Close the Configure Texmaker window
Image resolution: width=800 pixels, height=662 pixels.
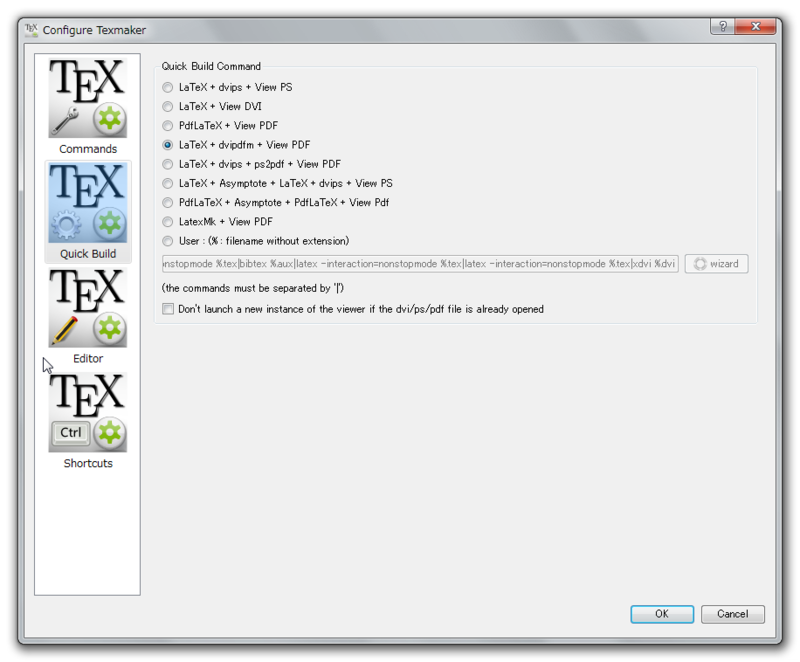tap(756, 26)
